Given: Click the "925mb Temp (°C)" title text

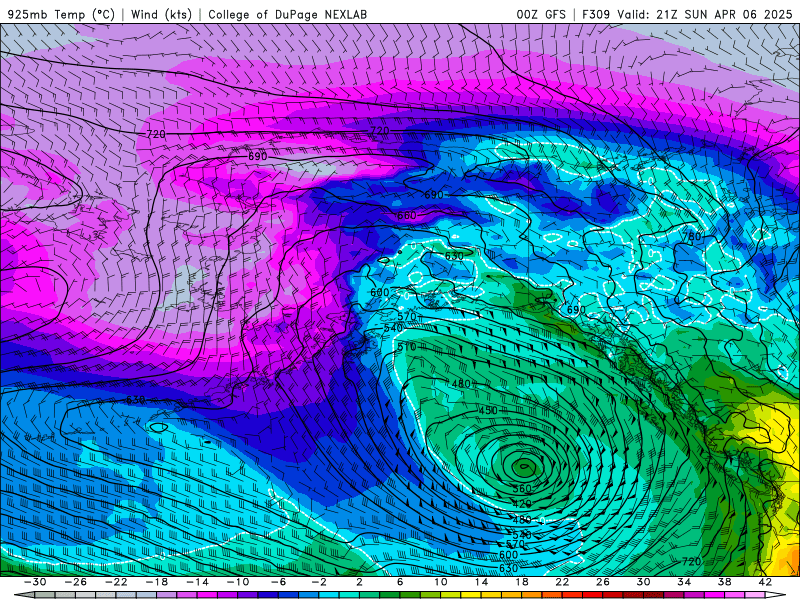Looking at the screenshot, I should [x=61, y=14].
